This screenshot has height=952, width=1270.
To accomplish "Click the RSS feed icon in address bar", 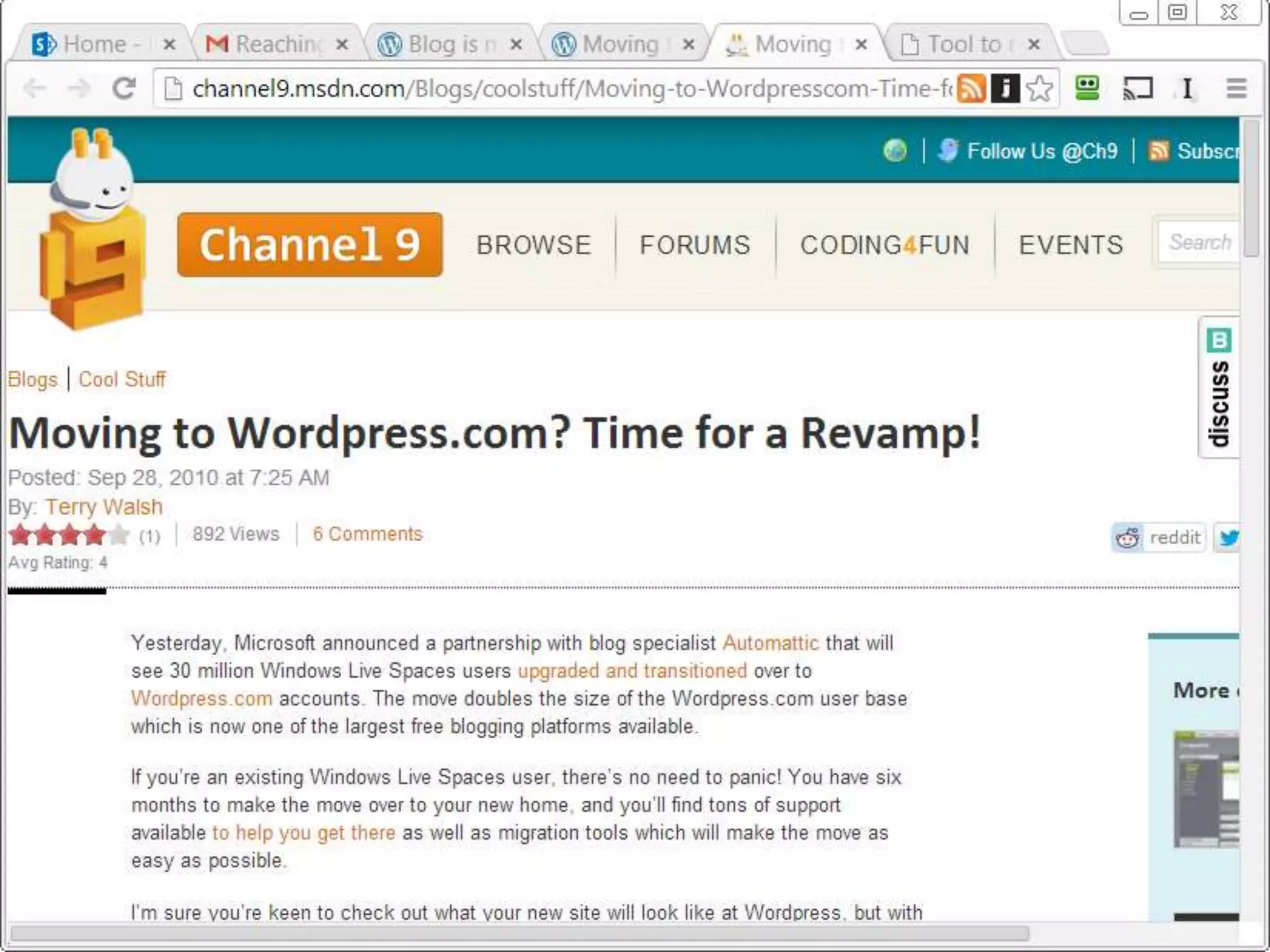I will click(x=970, y=89).
